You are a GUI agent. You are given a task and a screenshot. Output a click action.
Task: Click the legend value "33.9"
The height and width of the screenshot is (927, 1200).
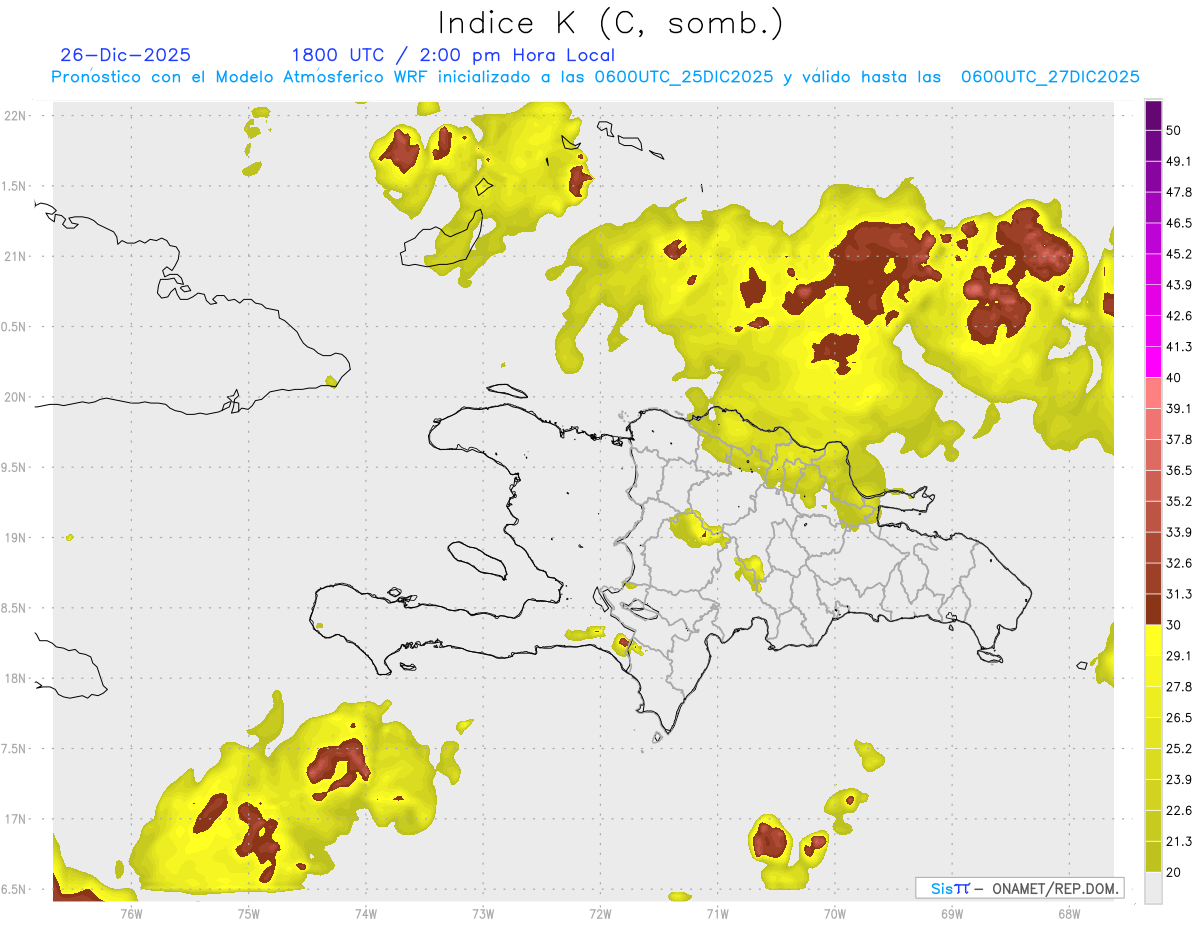(1179, 532)
